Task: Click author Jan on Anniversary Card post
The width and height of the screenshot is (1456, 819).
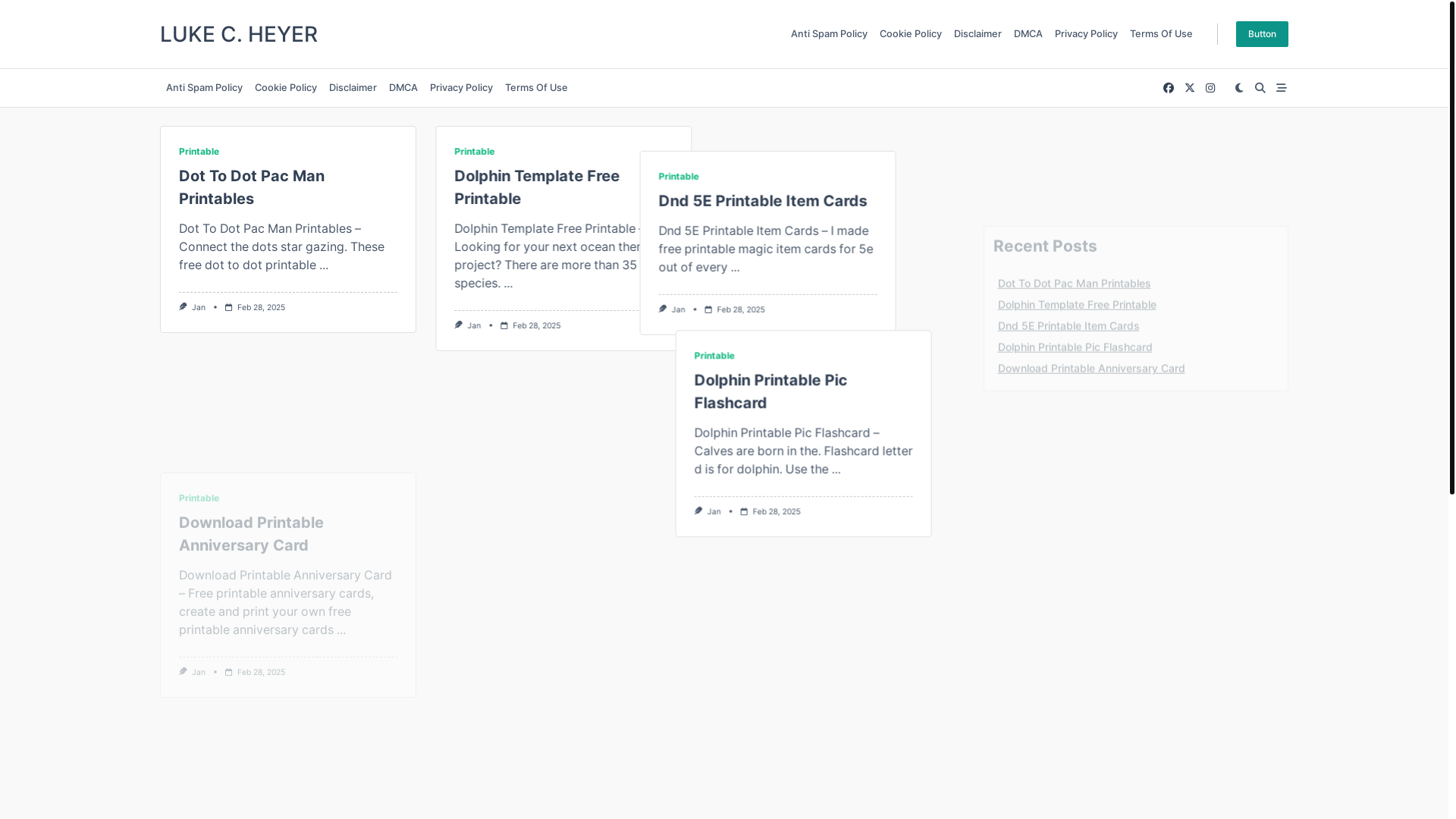Action: [198, 672]
